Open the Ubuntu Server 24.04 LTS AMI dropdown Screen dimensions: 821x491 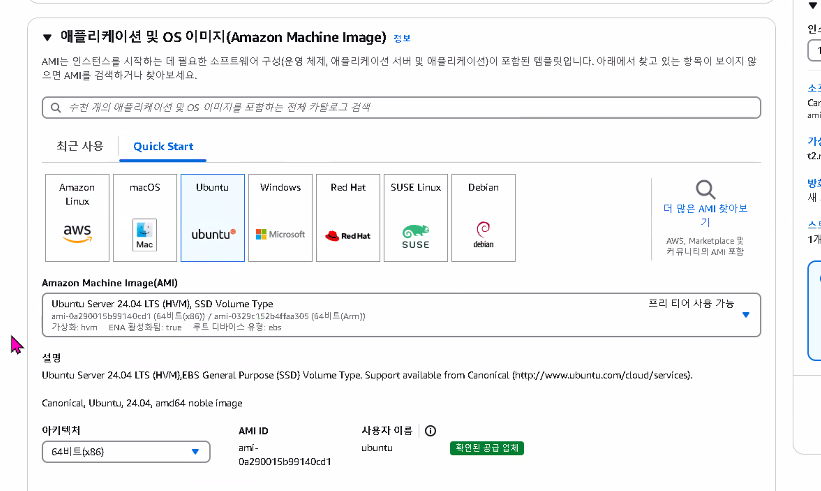click(401, 315)
